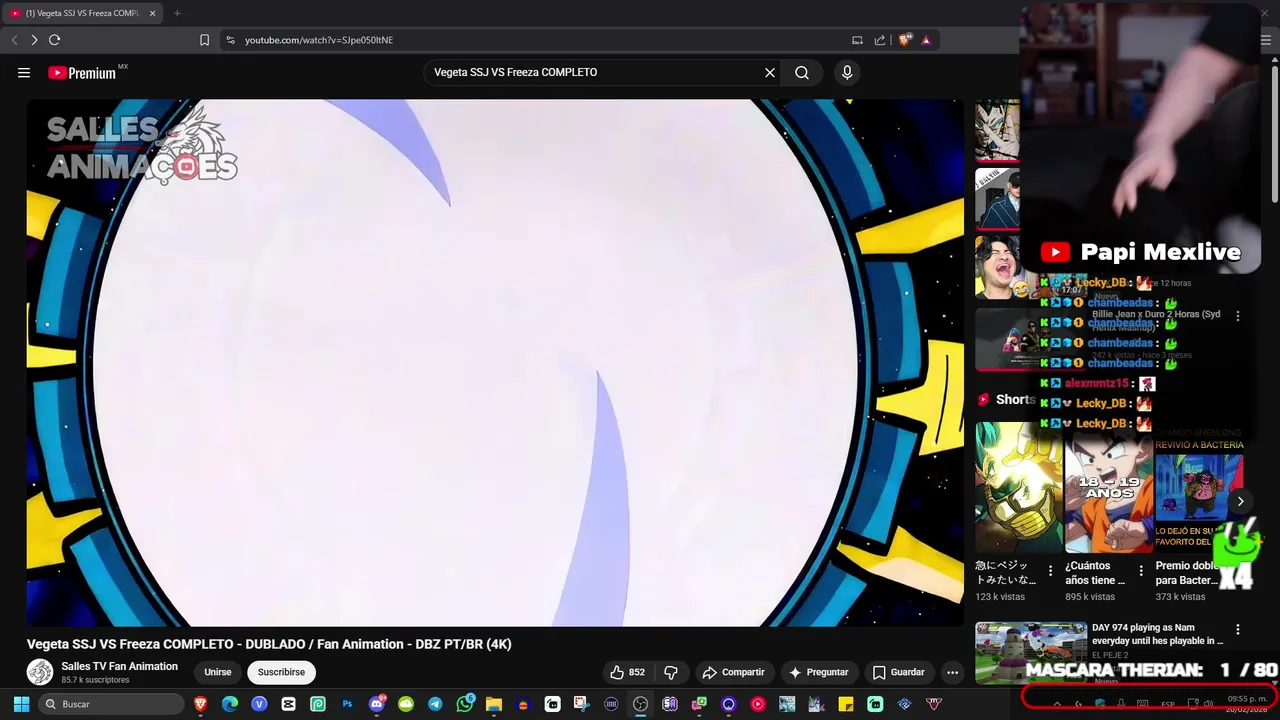The height and width of the screenshot is (720, 1280).
Task: Click the magnifier search button
Action: pyautogui.click(x=802, y=73)
